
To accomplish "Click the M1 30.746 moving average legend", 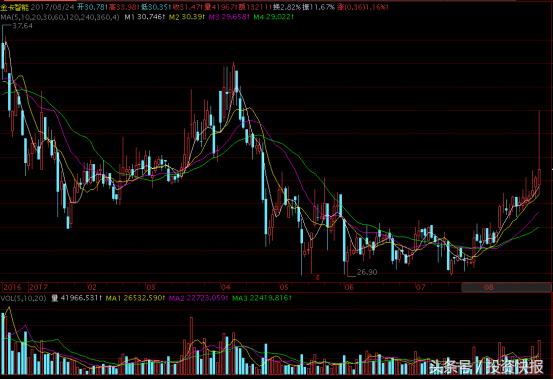I will tap(144, 17).
